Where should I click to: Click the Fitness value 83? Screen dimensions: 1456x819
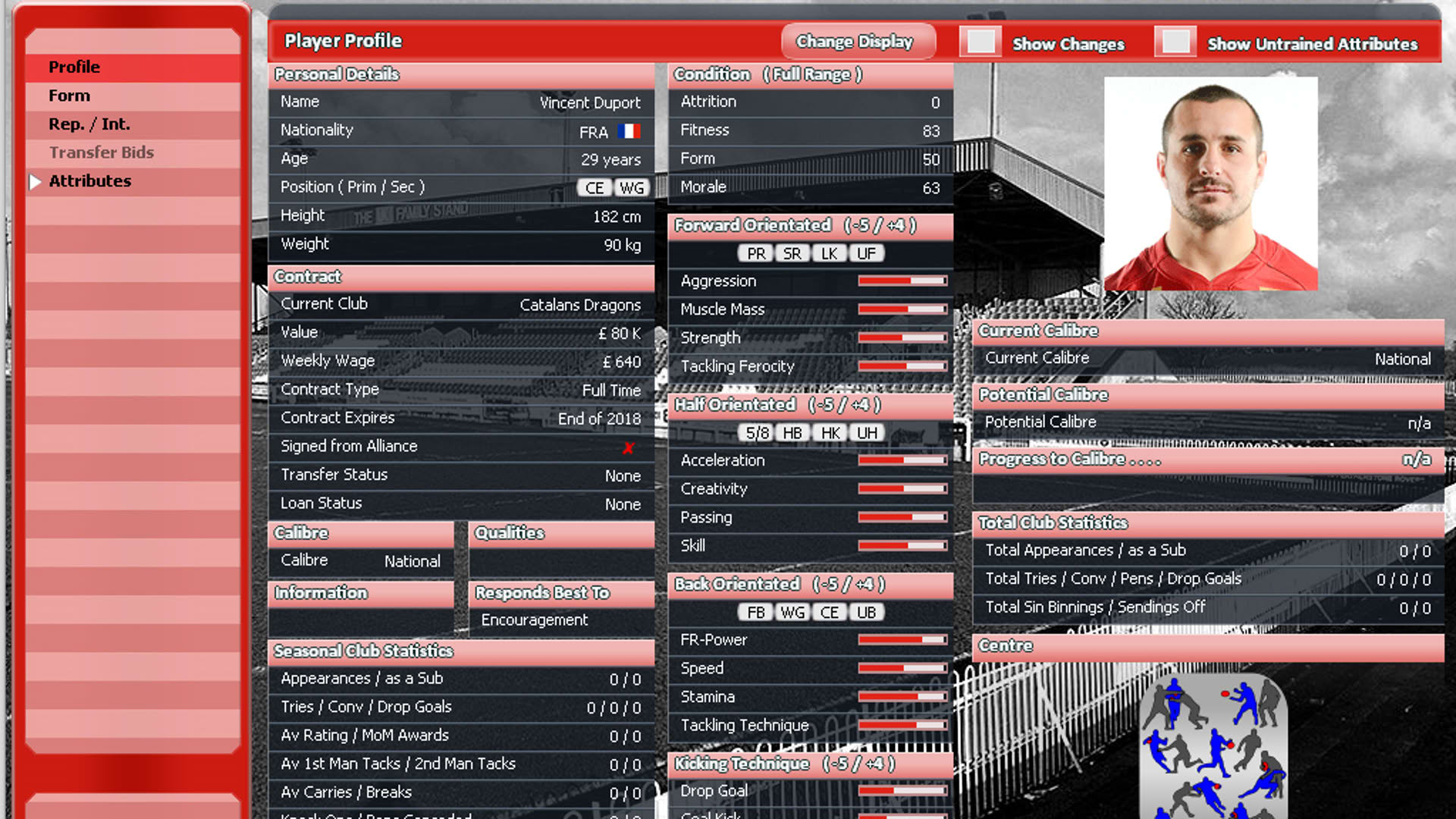tap(931, 131)
